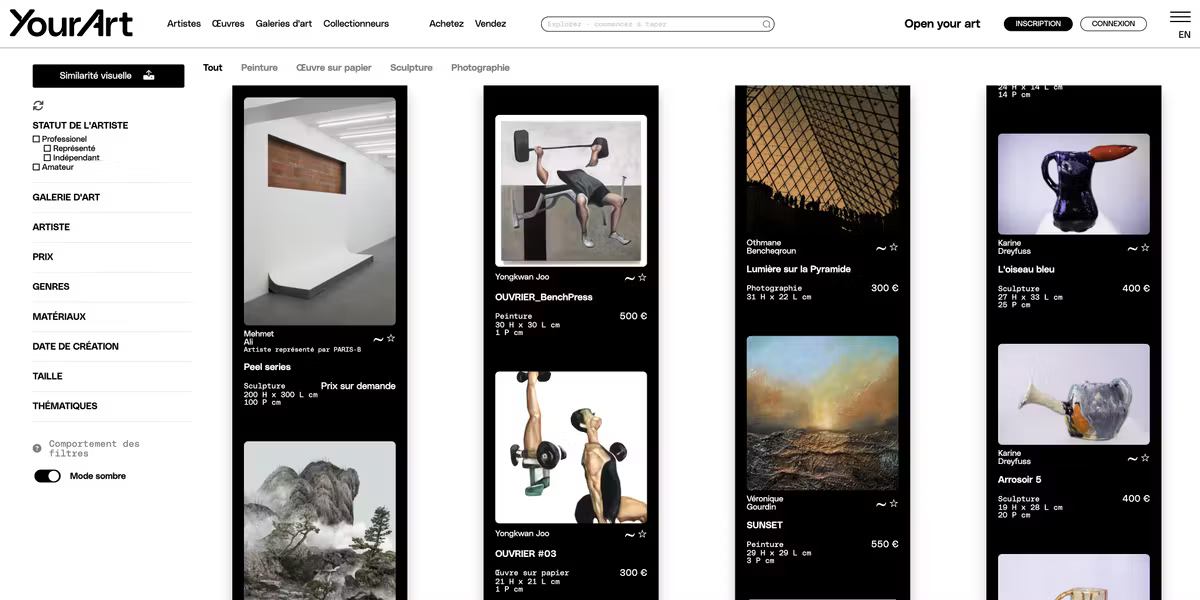Click the Vendez link
1200x600 pixels.
490,24
